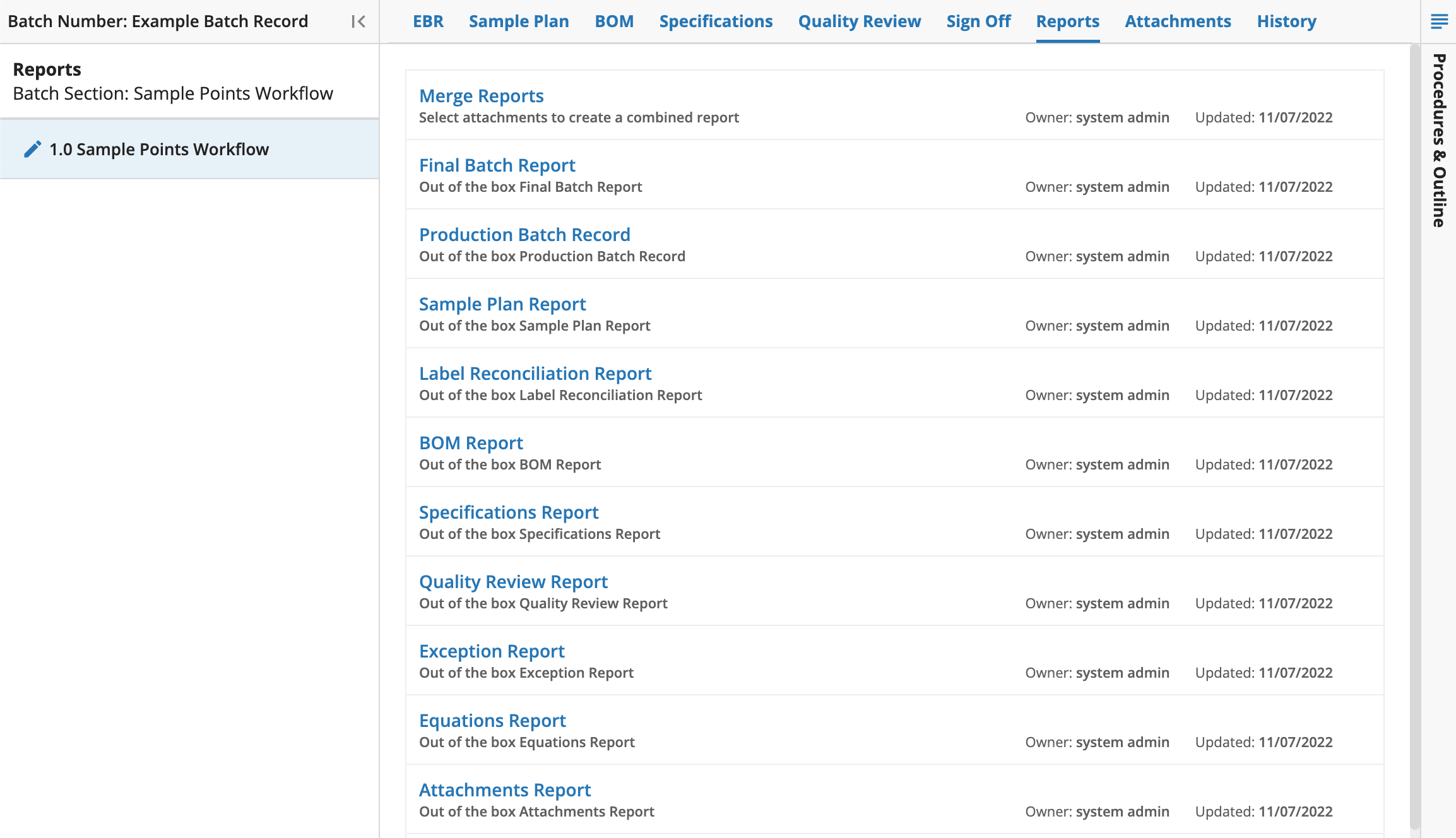Image resolution: width=1456 pixels, height=838 pixels.
Task: Open the Label Reconciliation Report
Action: pyautogui.click(x=535, y=374)
